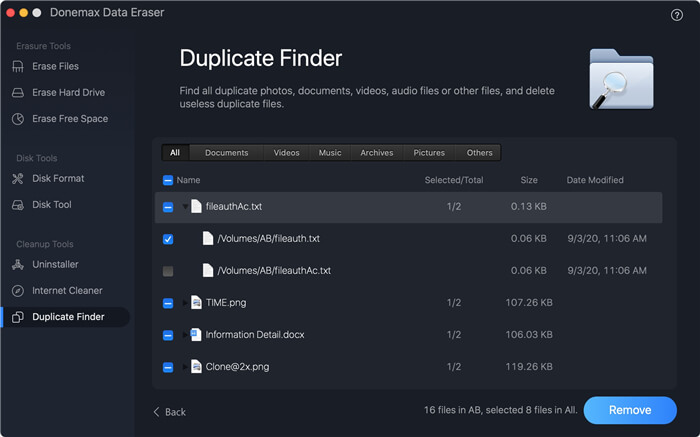700x437 pixels.
Task: Click the Name column header
Action: tap(188, 180)
